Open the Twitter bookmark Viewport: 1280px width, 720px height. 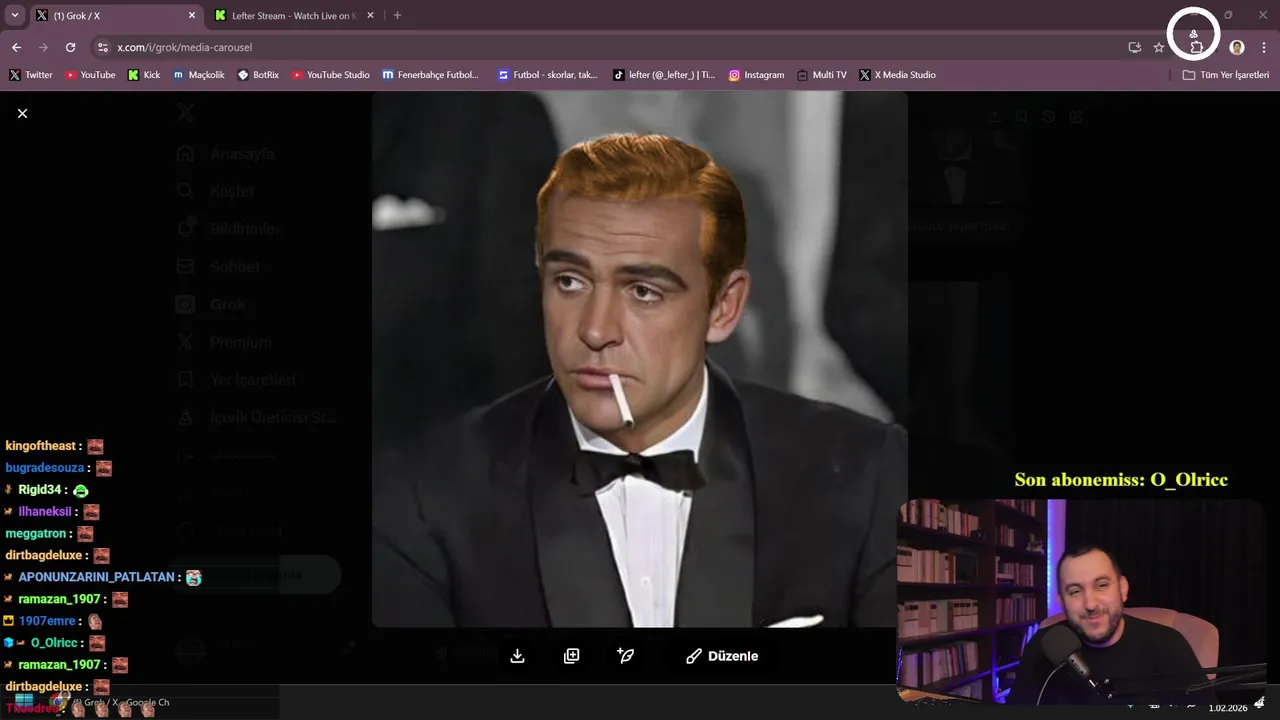click(30, 75)
